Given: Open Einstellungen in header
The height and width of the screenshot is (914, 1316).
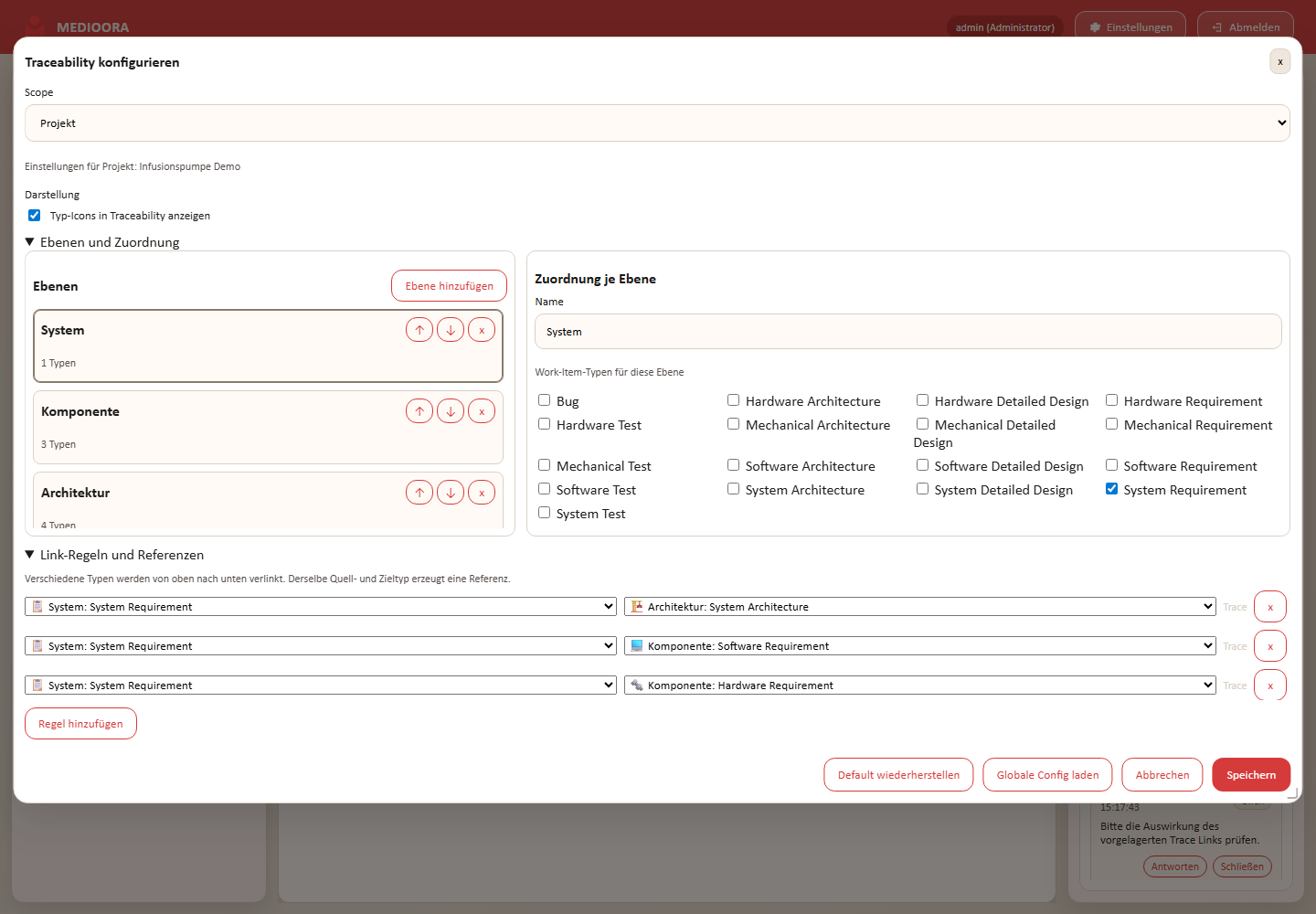Looking at the screenshot, I should pyautogui.click(x=1130, y=27).
